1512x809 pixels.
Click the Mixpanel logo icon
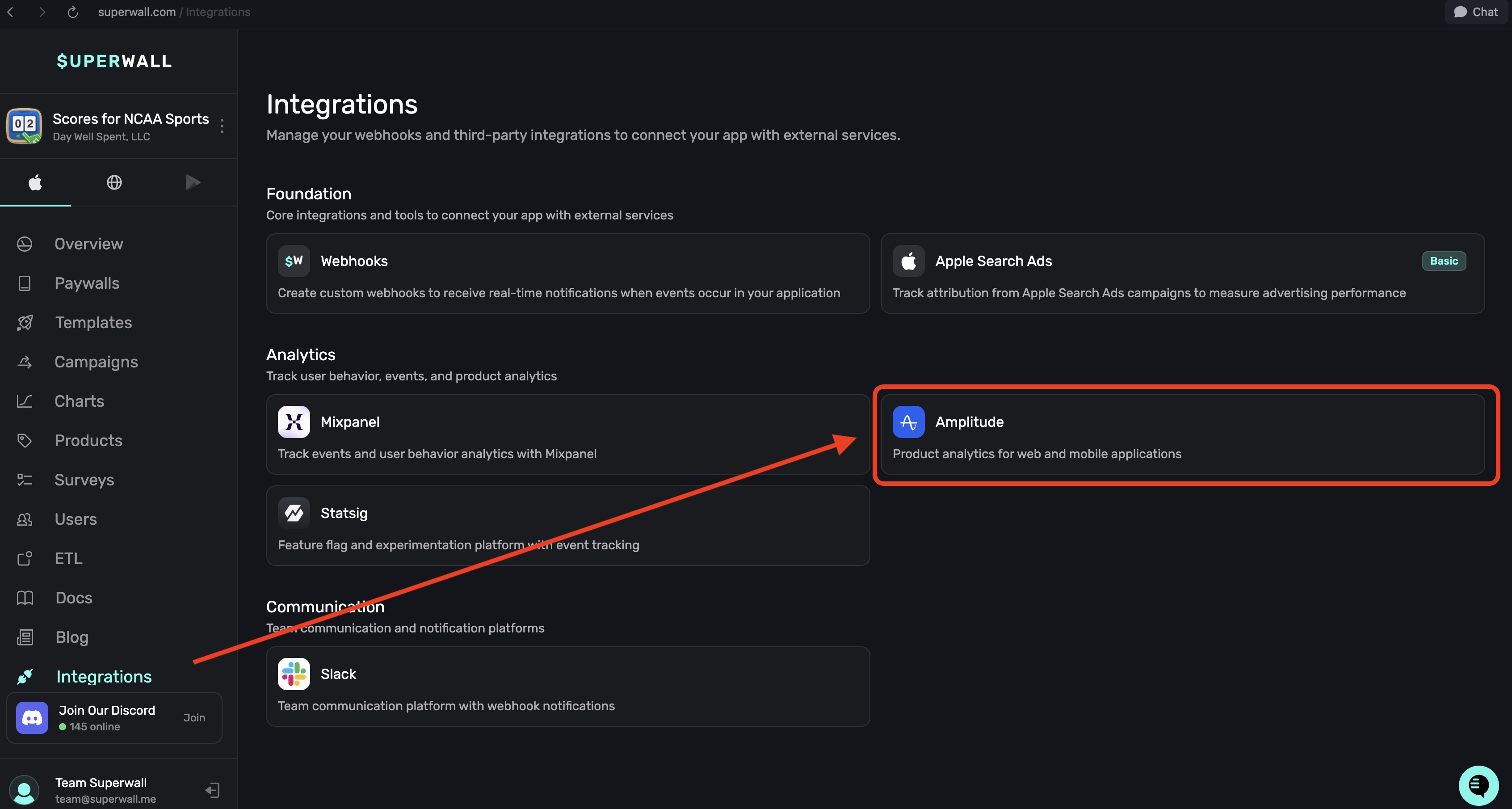pos(294,422)
